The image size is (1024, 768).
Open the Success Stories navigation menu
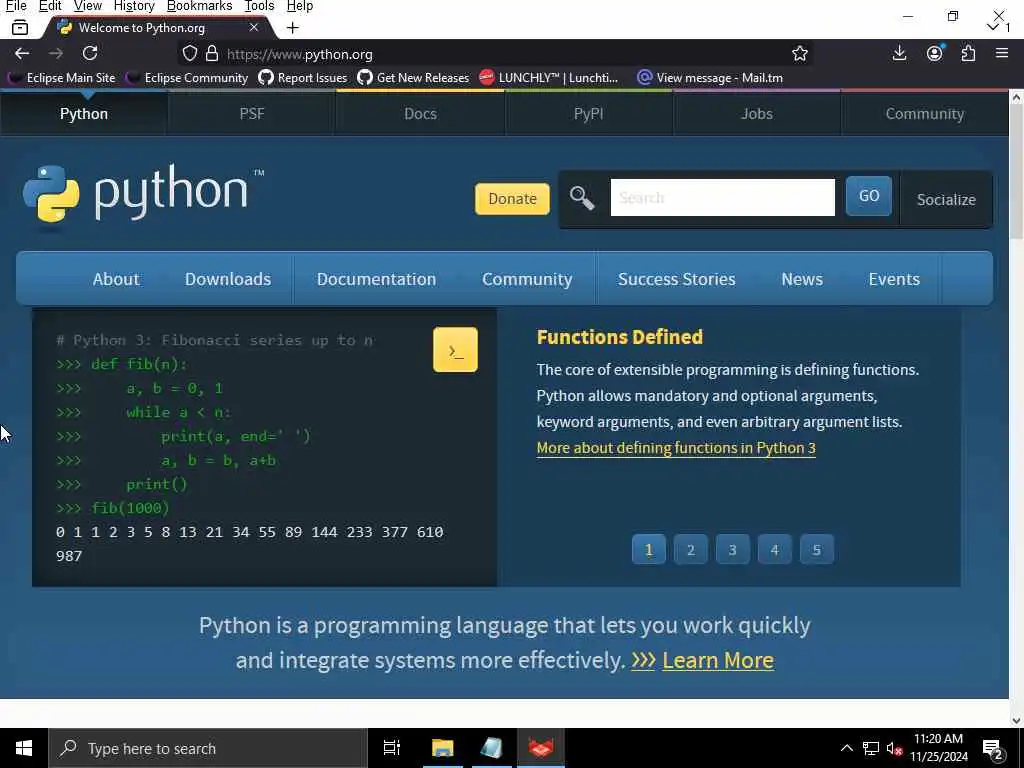pos(677,279)
